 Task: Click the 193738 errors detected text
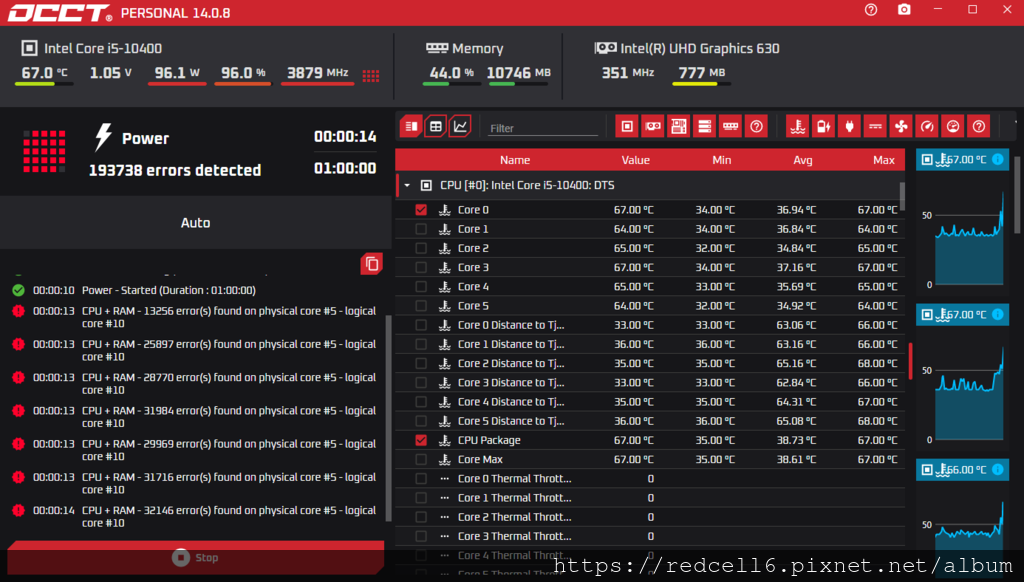coord(175,170)
